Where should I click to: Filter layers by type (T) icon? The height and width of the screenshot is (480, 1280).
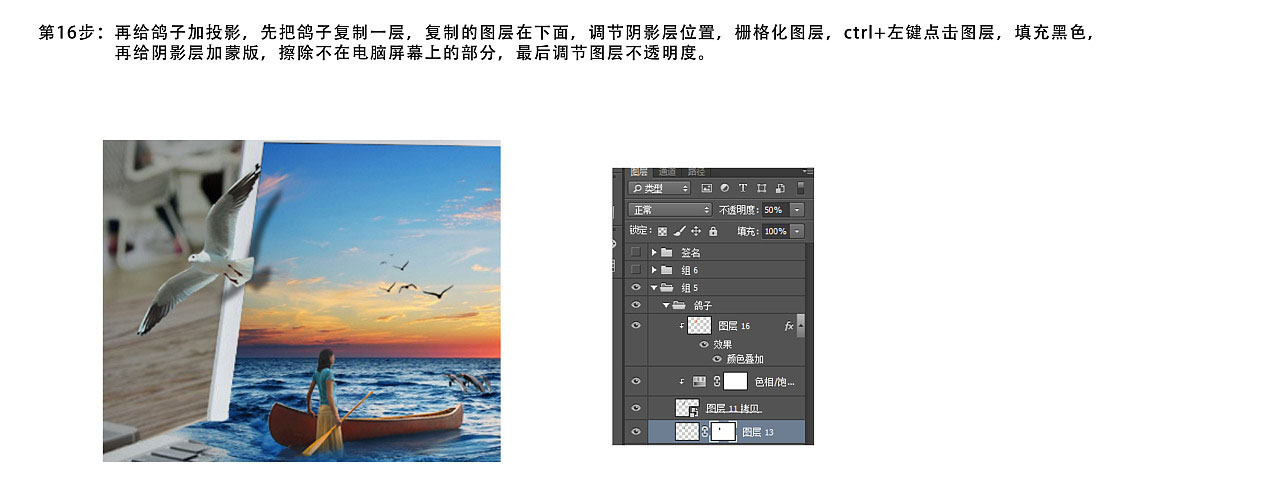743,188
